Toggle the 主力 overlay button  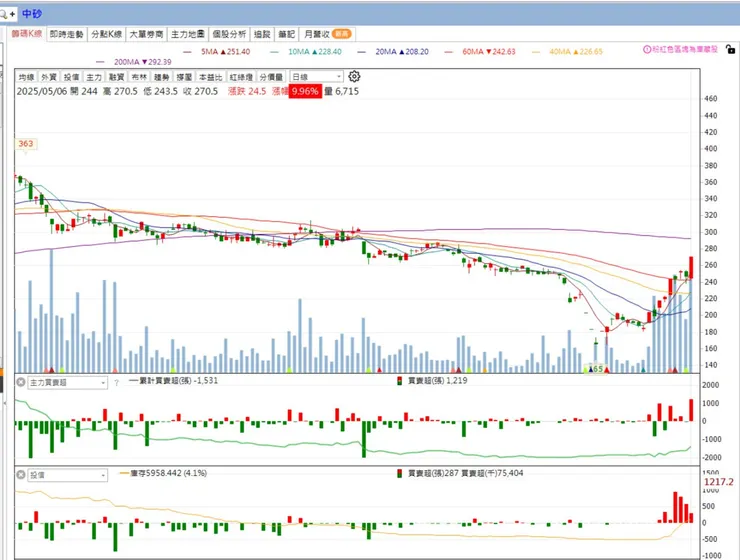coord(94,77)
